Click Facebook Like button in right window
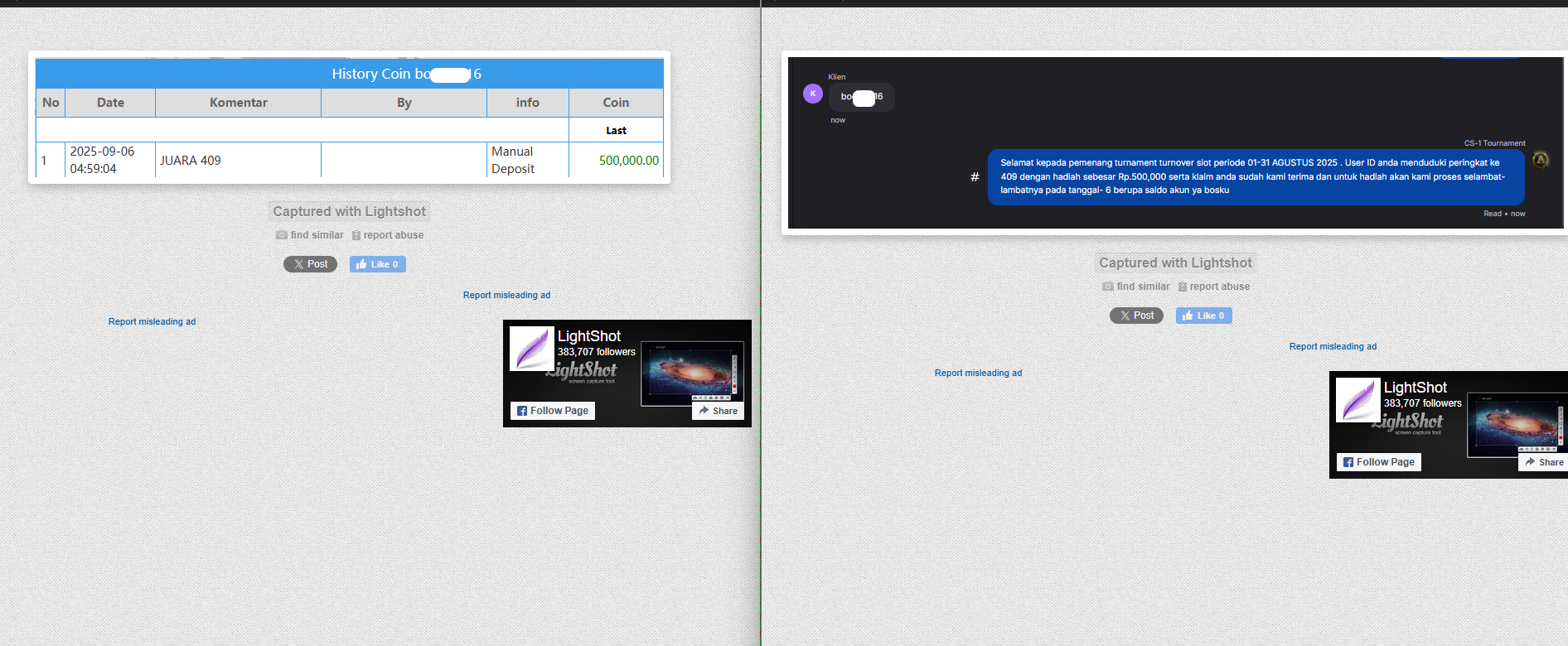The width and height of the screenshot is (1568, 646). 1203,316
